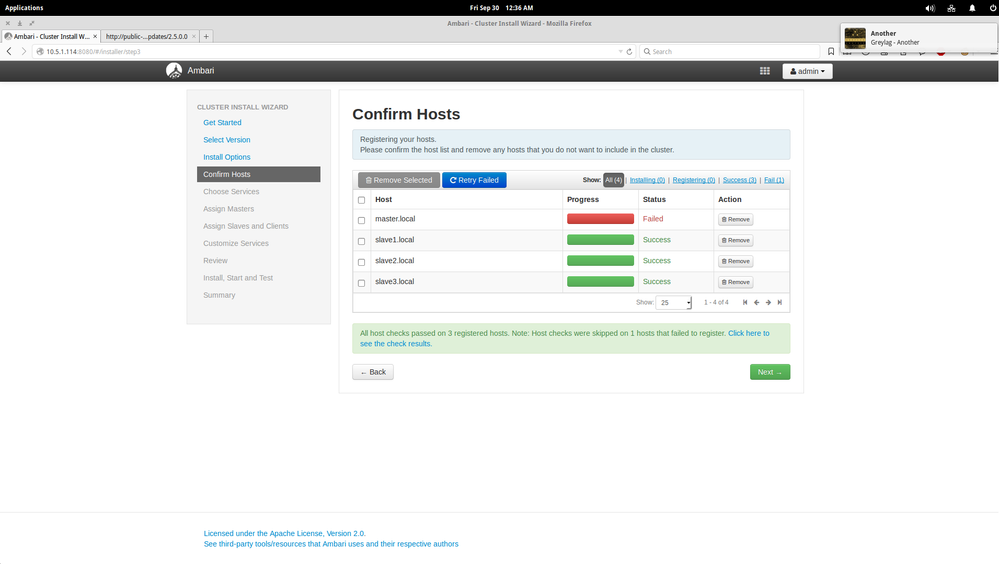The width and height of the screenshot is (999, 564).
Task: Click the Customize Services step
Action: click(x=236, y=243)
